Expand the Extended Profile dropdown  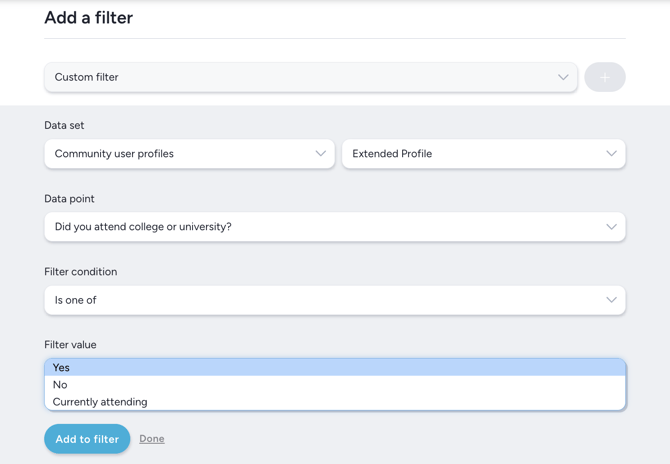tap(483, 154)
